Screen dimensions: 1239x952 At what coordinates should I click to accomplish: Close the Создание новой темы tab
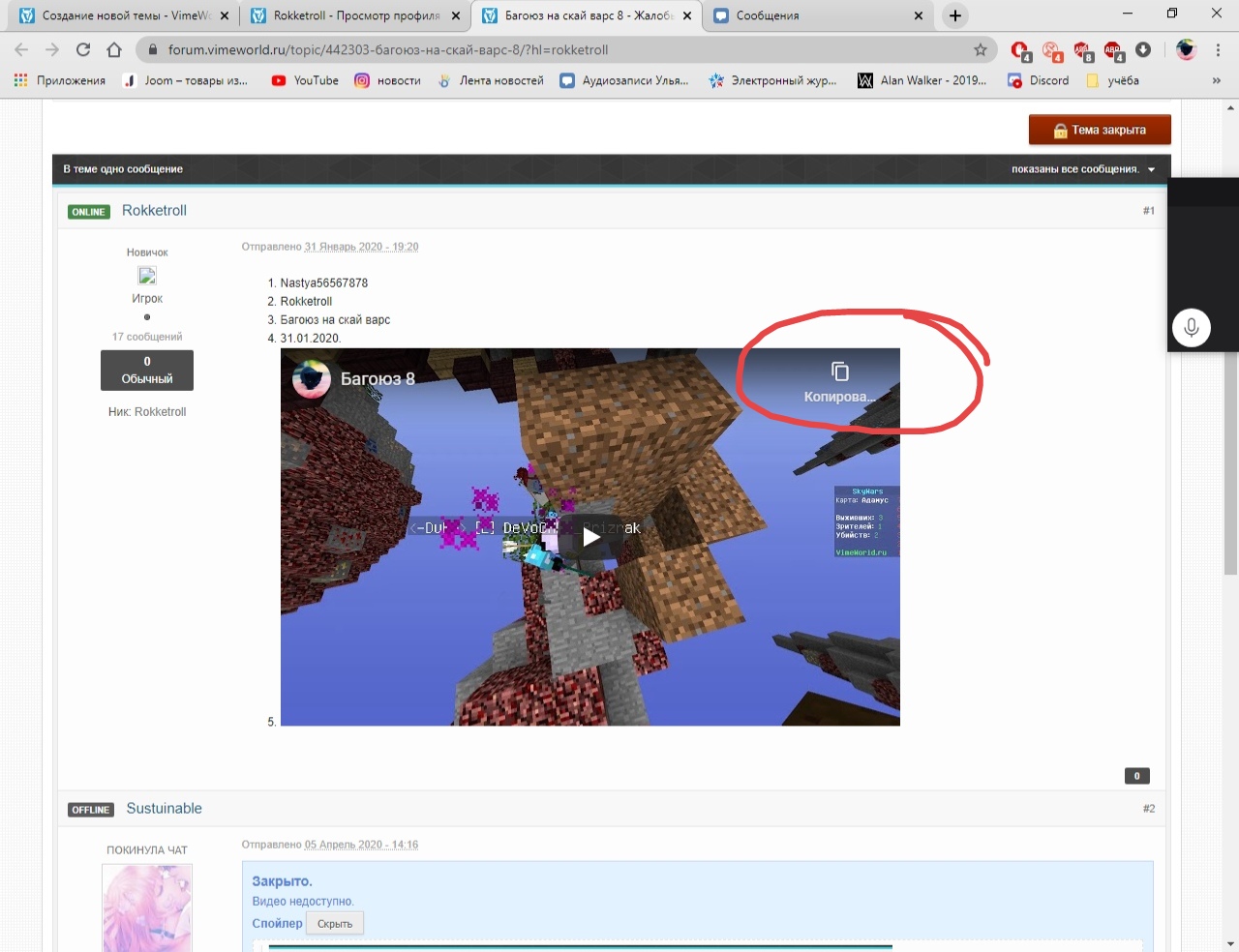coord(225,15)
